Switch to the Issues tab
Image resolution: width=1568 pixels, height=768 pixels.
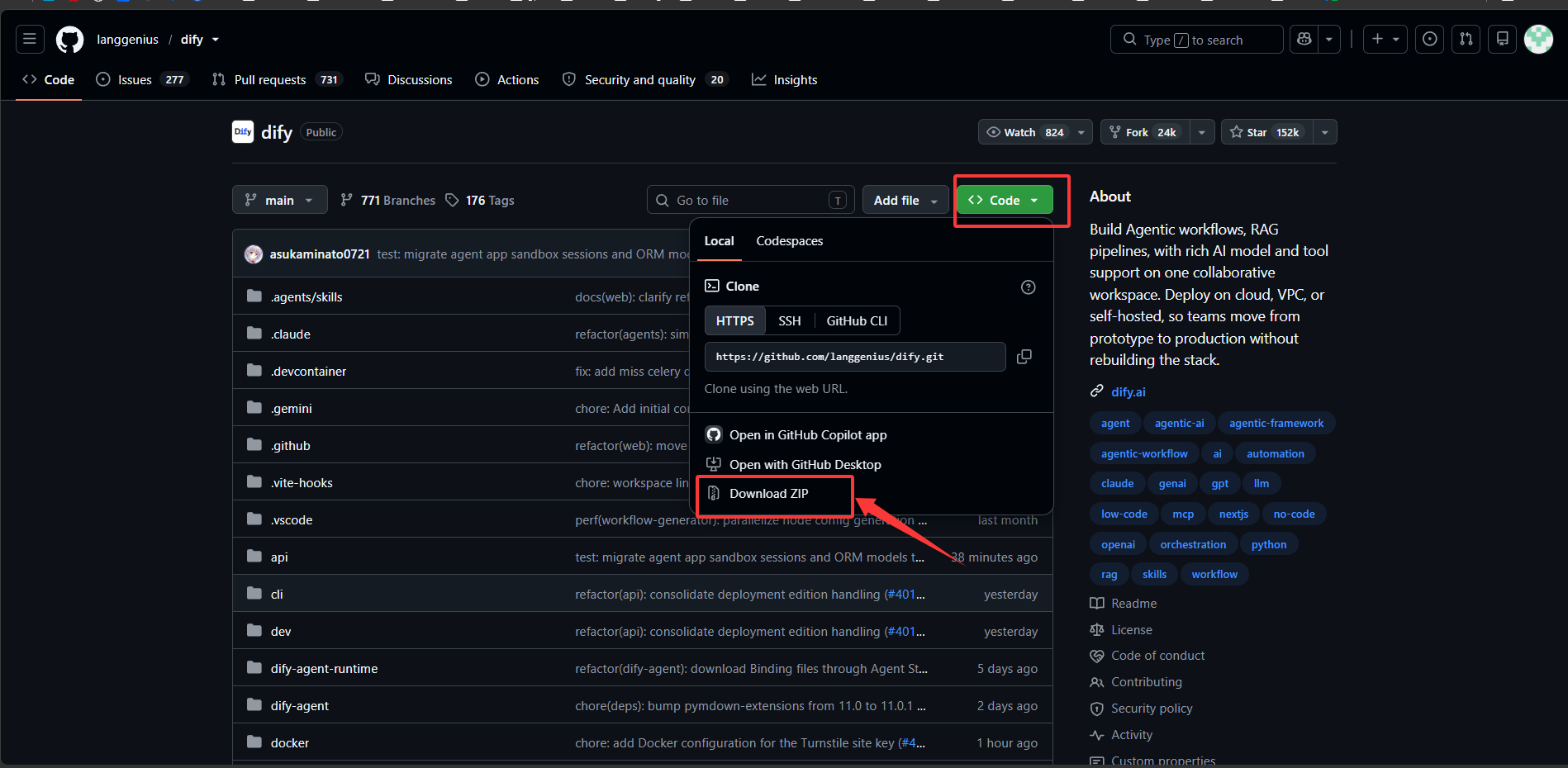[143, 79]
